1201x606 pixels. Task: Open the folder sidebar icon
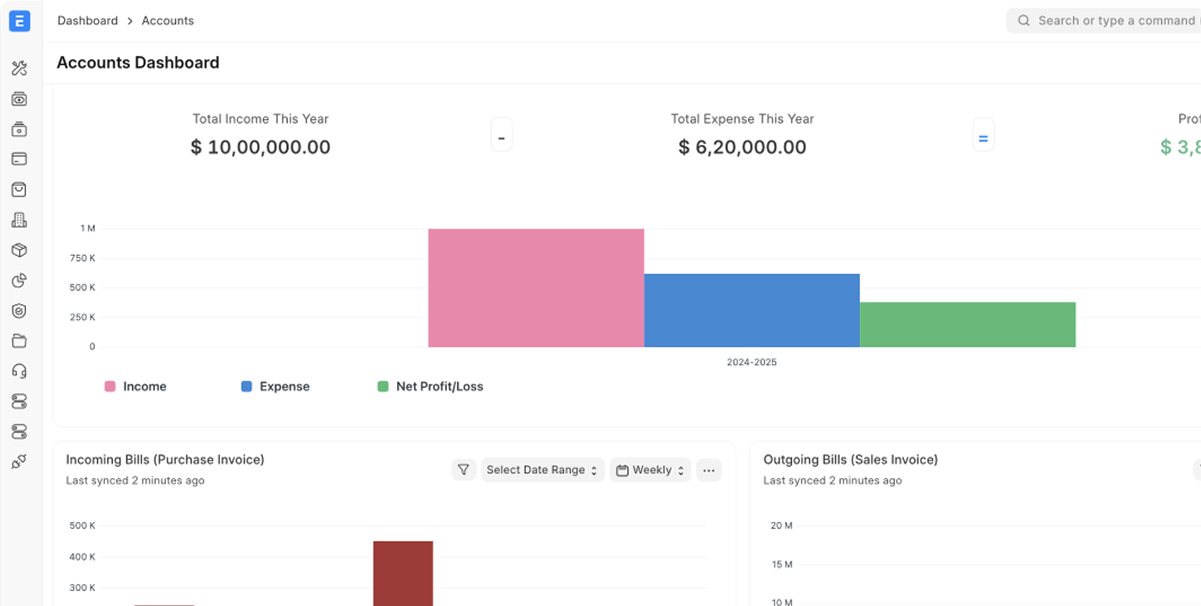click(19, 341)
